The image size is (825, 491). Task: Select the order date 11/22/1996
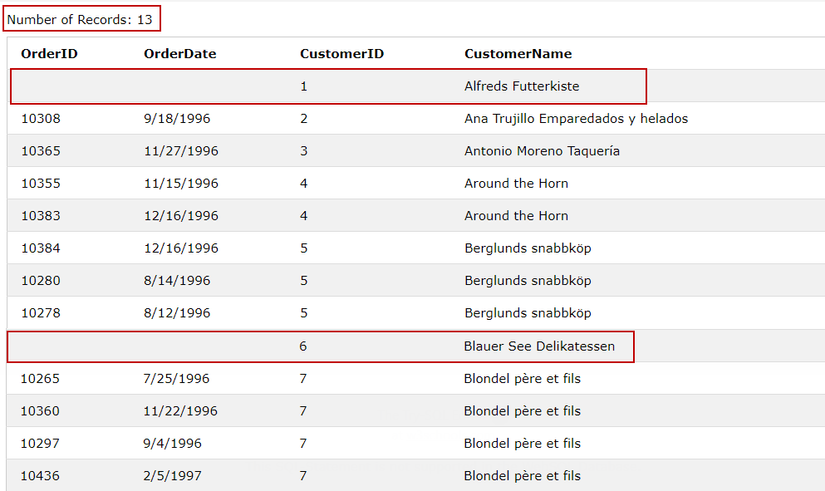[181, 411]
